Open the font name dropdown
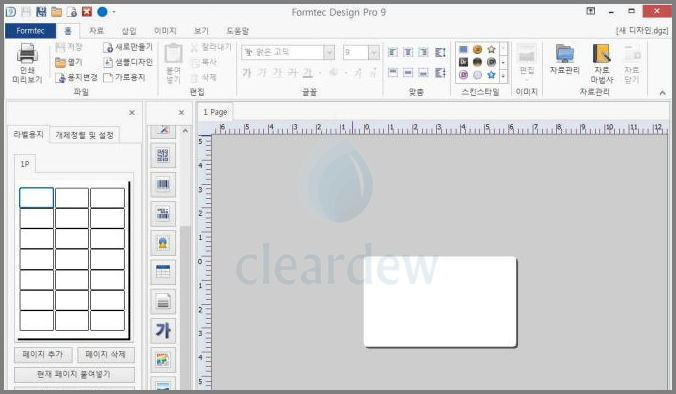The height and width of the screenshot is (394, 676). 329,53
